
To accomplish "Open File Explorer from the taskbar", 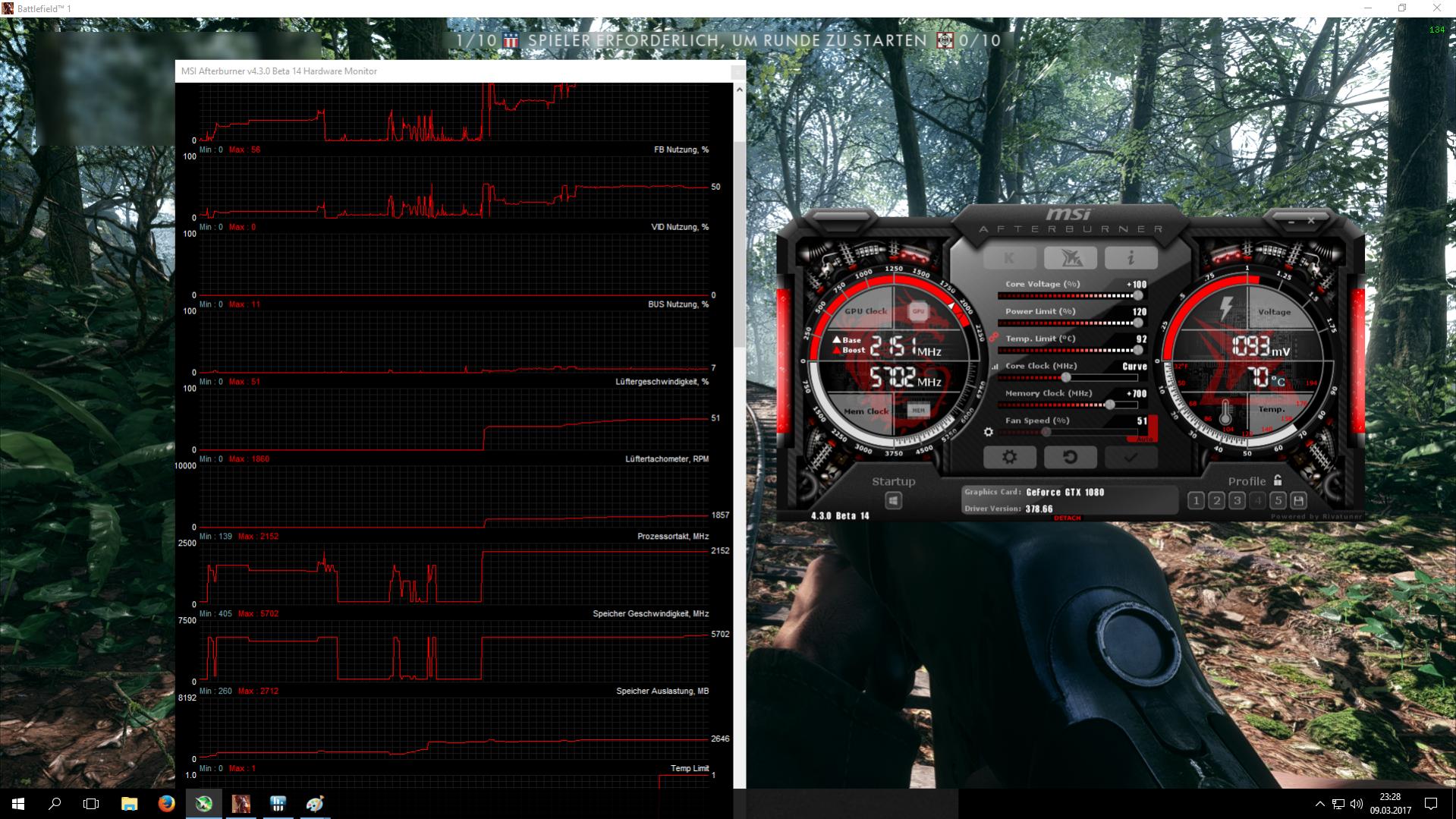I will [129, 803].
